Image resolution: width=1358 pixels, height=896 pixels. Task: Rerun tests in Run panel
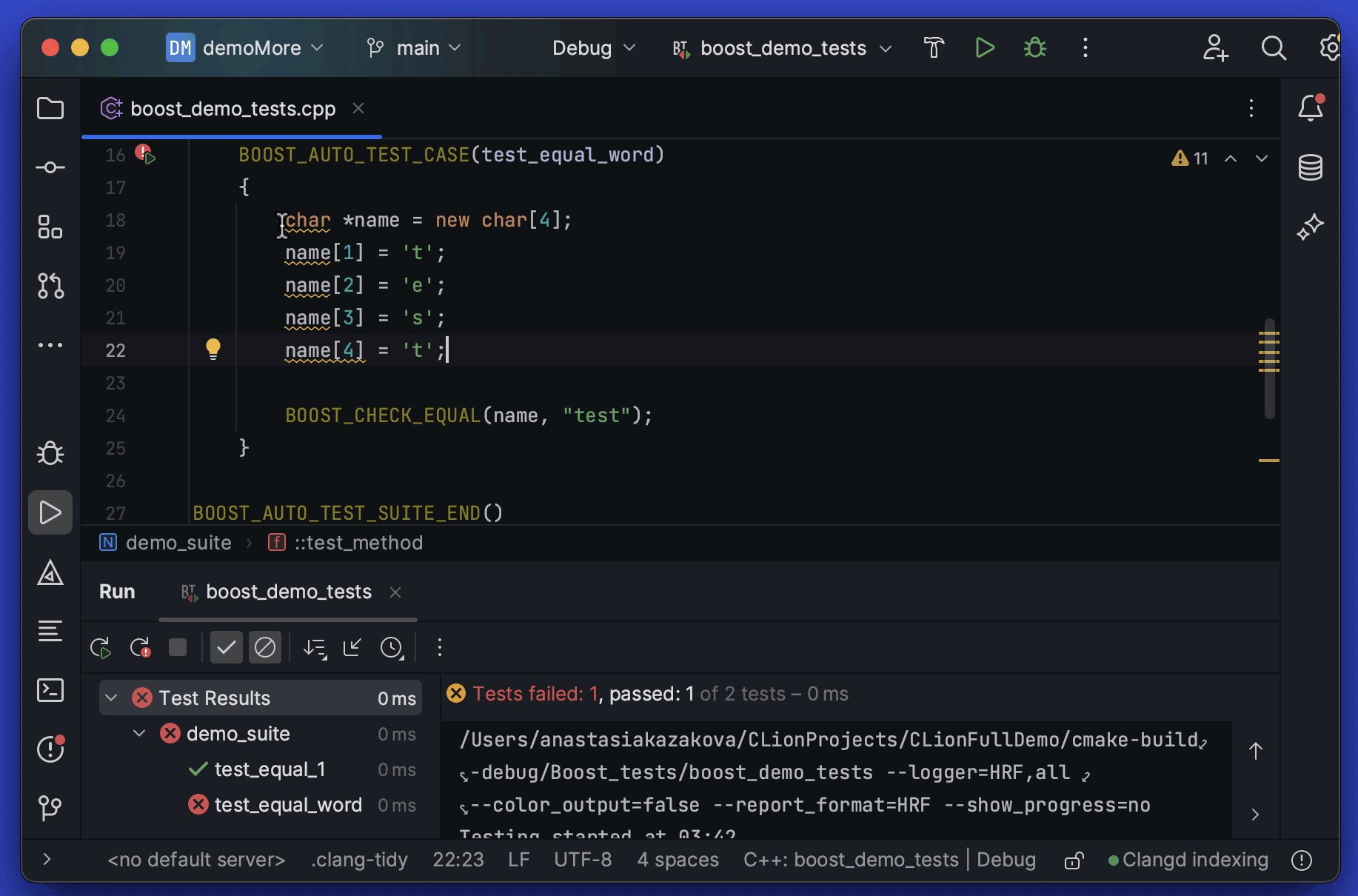click(x=101, y=648)
